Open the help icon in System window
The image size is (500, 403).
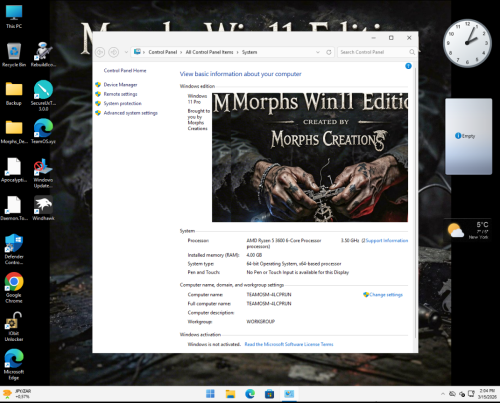point(408,66)
